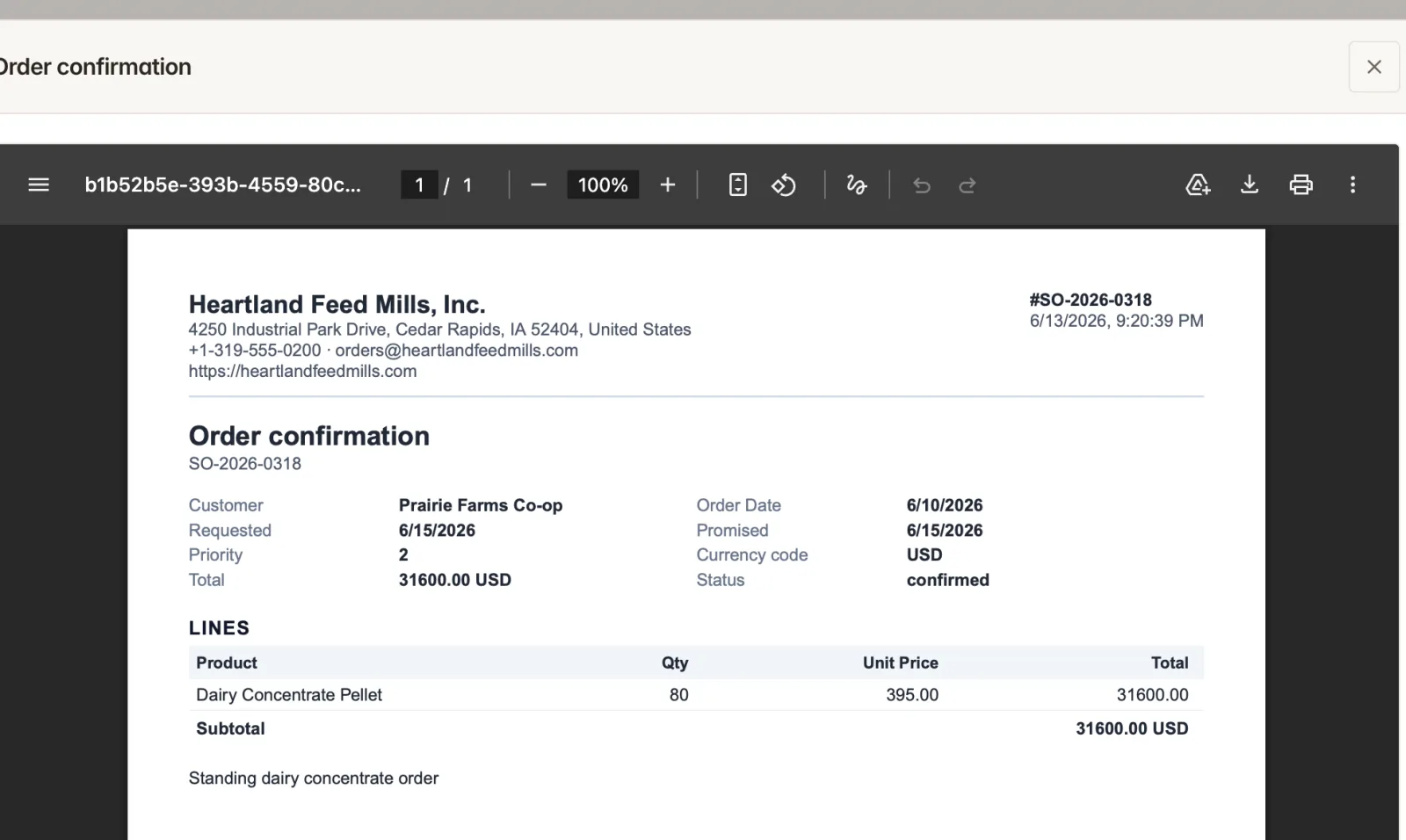Click the Unit Price value 395.00
The image size is (1406, 840).
coord(912,695)
